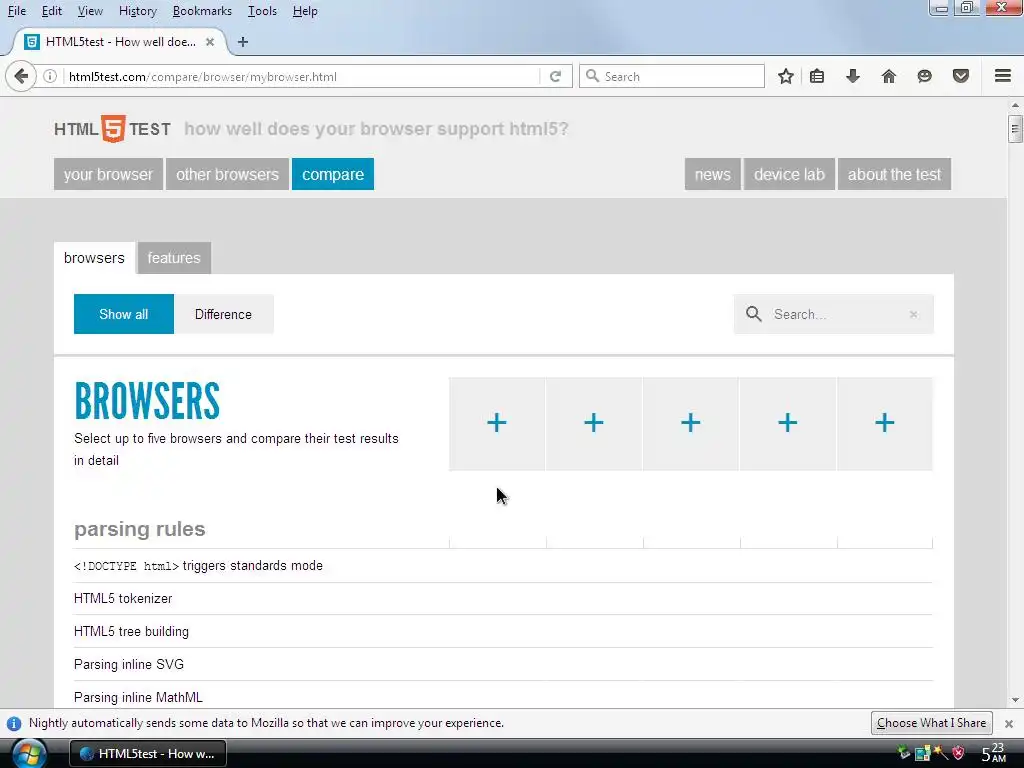This screenshot has width=1024, height=768.
Task: Click the scrollbar down arrow
Action: point(1014,700)
